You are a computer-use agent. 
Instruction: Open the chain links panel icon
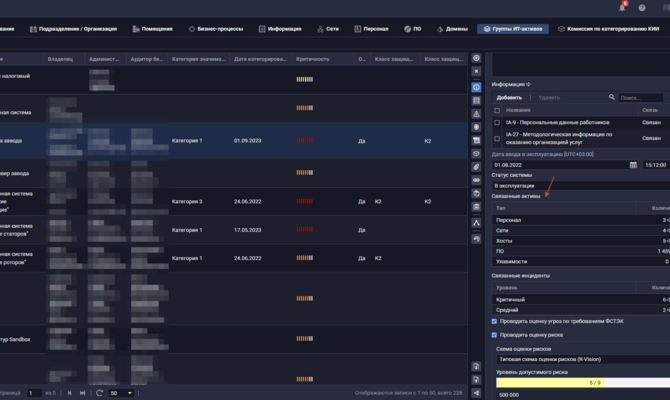(x=476, y=180)
